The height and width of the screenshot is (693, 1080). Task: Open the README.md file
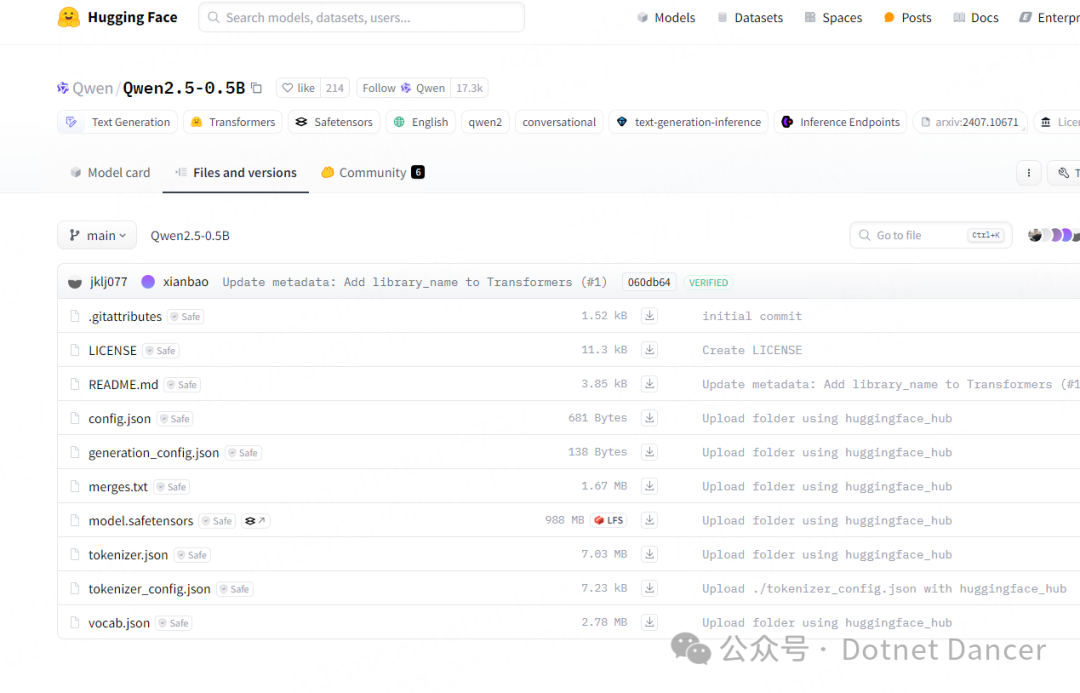tap(123, 384)
